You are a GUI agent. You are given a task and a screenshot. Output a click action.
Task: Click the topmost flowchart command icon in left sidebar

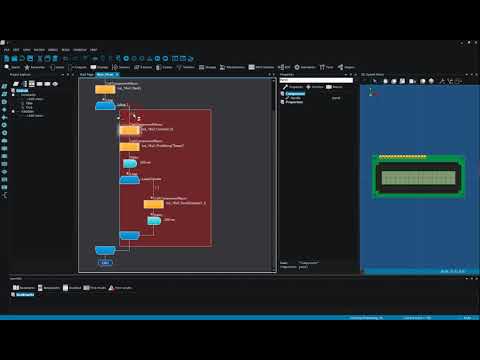pyautogui.click(x=4, y=86)
